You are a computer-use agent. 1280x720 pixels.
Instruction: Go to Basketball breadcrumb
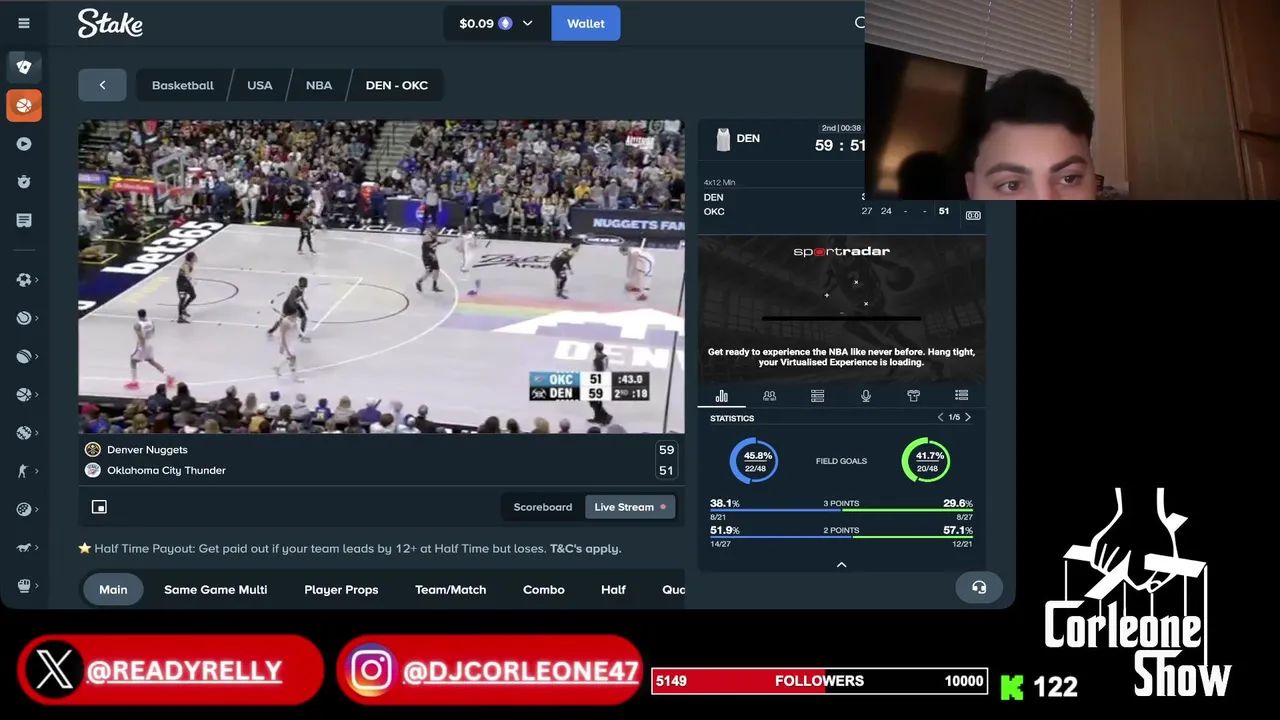pyautogui.click(x=183, y=85)
